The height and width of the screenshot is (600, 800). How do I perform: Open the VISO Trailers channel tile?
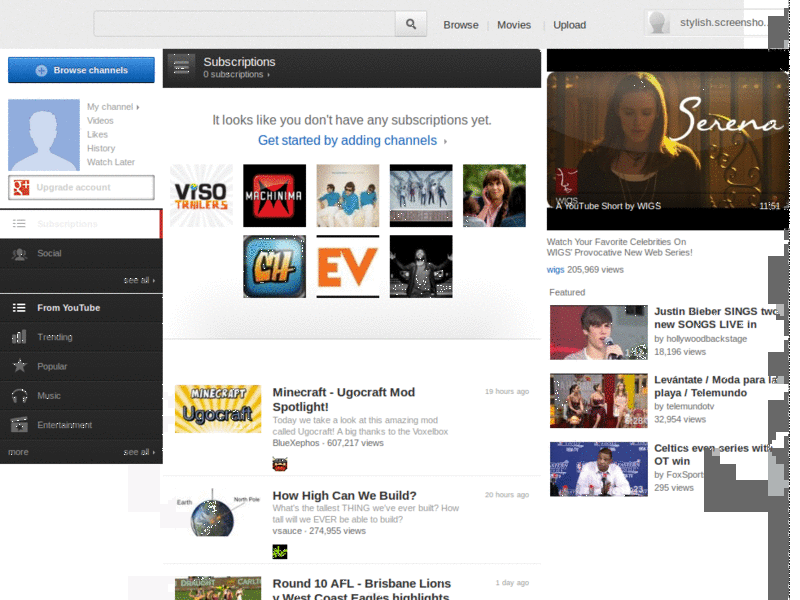coord(202,195)
